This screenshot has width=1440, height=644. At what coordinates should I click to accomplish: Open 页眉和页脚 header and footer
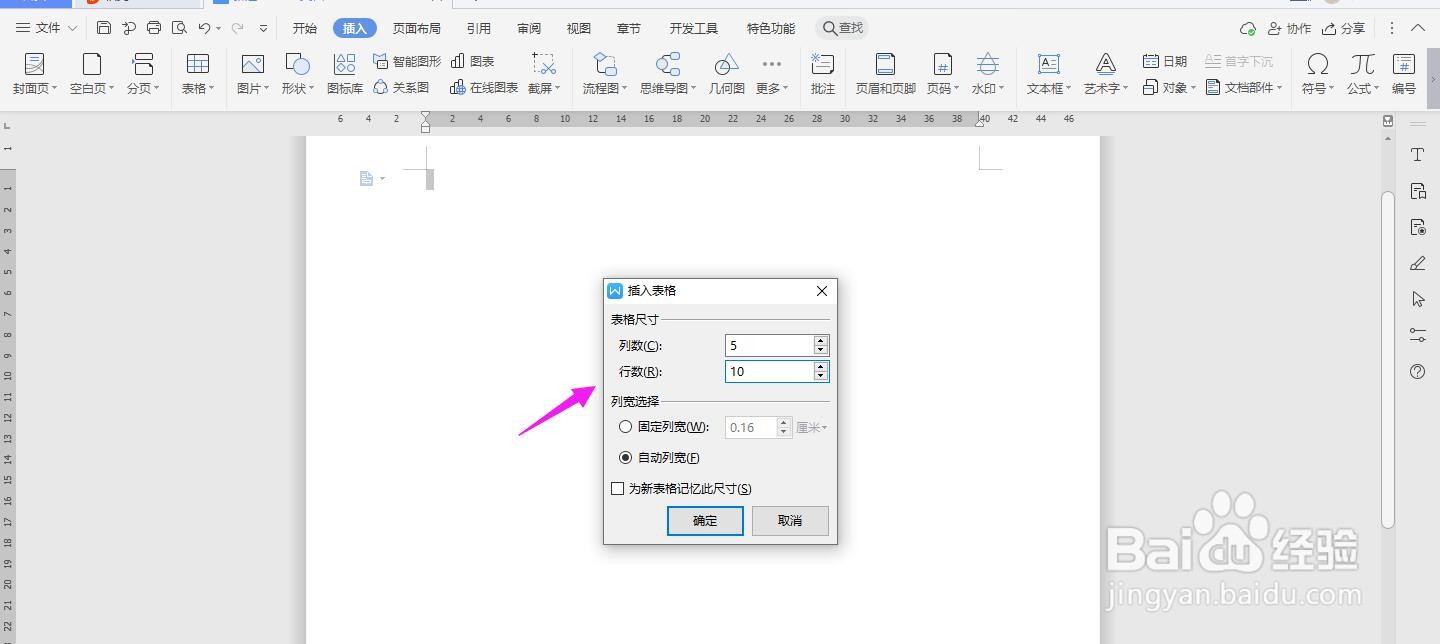(x=885, y=74)
